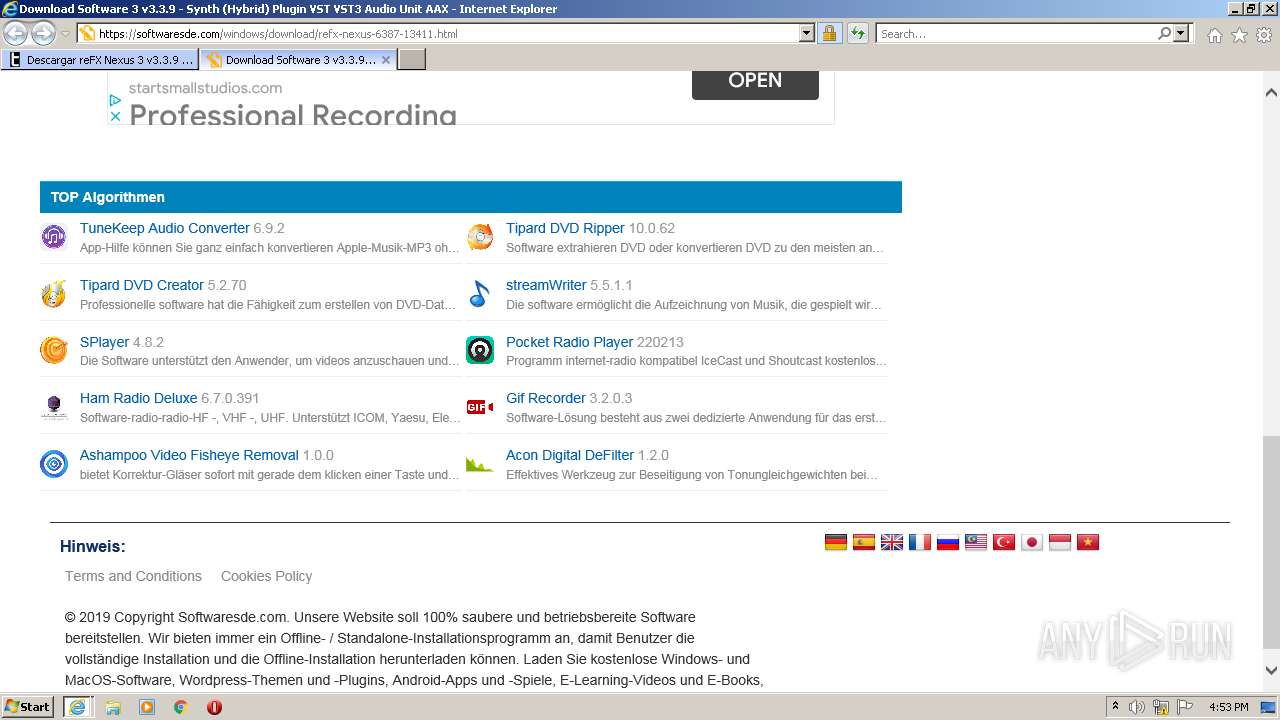Switch language with the UK flag
This screenshot has width=1280, height=720.
(892, 542)
